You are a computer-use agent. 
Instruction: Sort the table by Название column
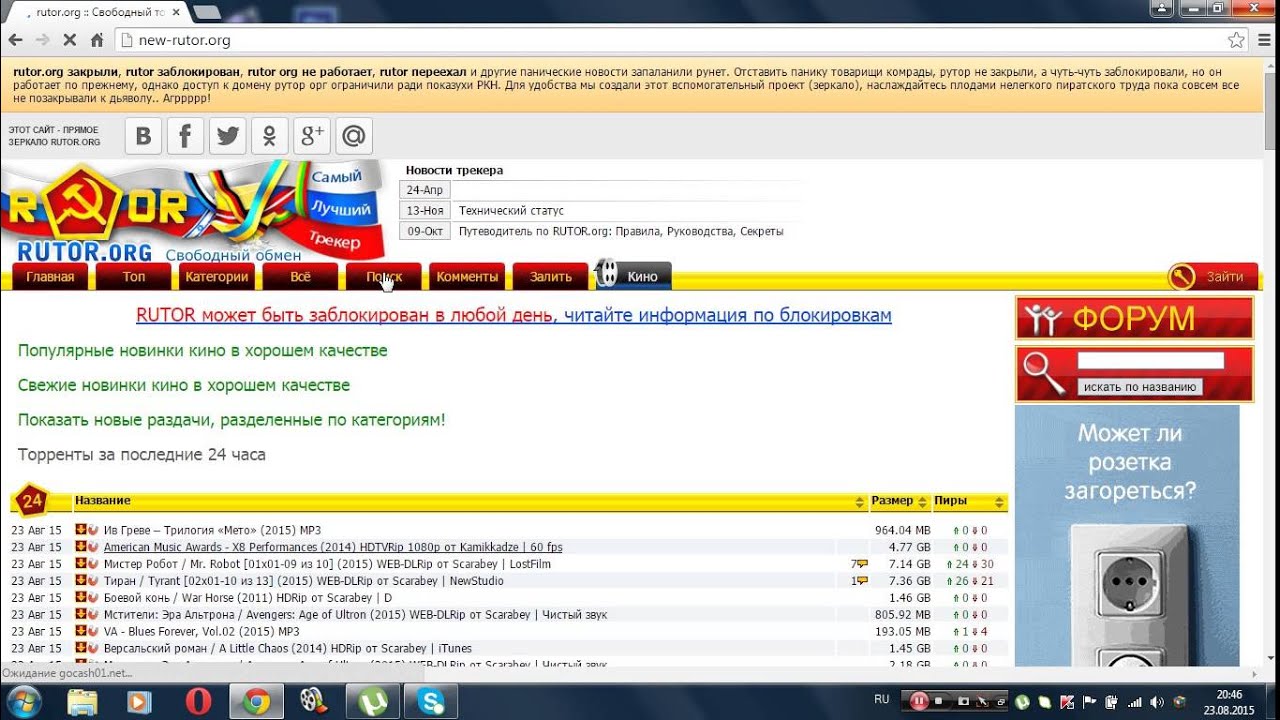click(x=470, y=500)
